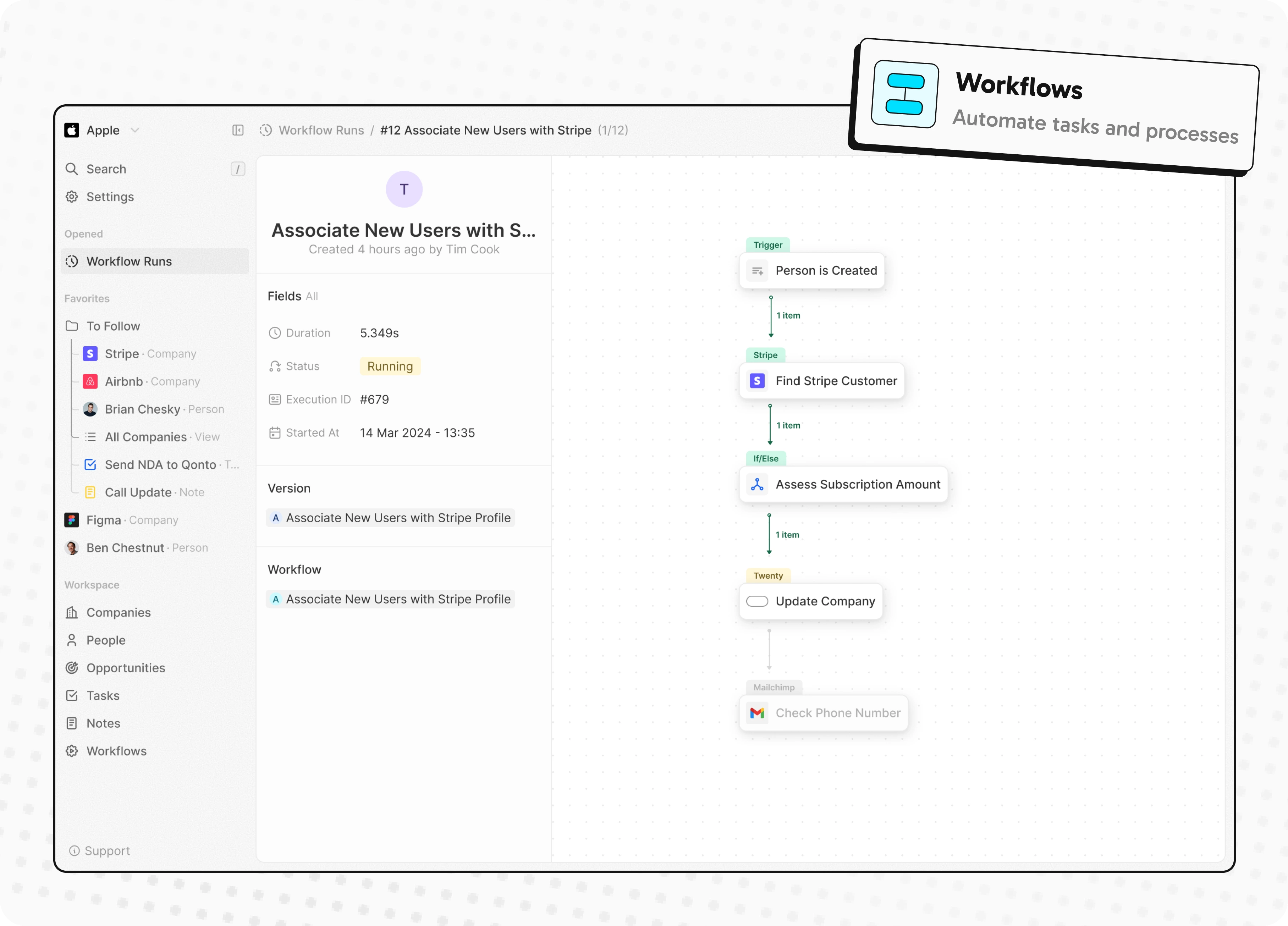
Task: Click the breadcrumb workflow runs clock icon
Action: pos(266,130)
